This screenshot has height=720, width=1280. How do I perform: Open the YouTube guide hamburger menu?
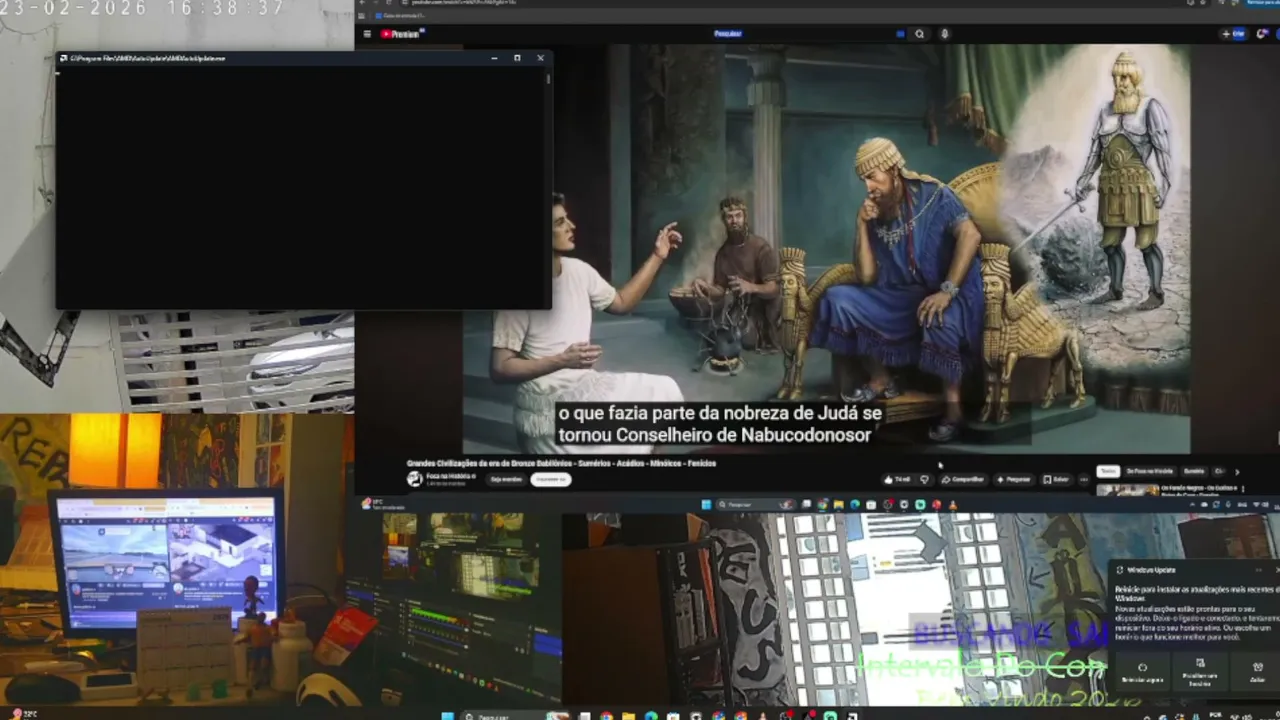pyautogui.click(x=367, y=34)
